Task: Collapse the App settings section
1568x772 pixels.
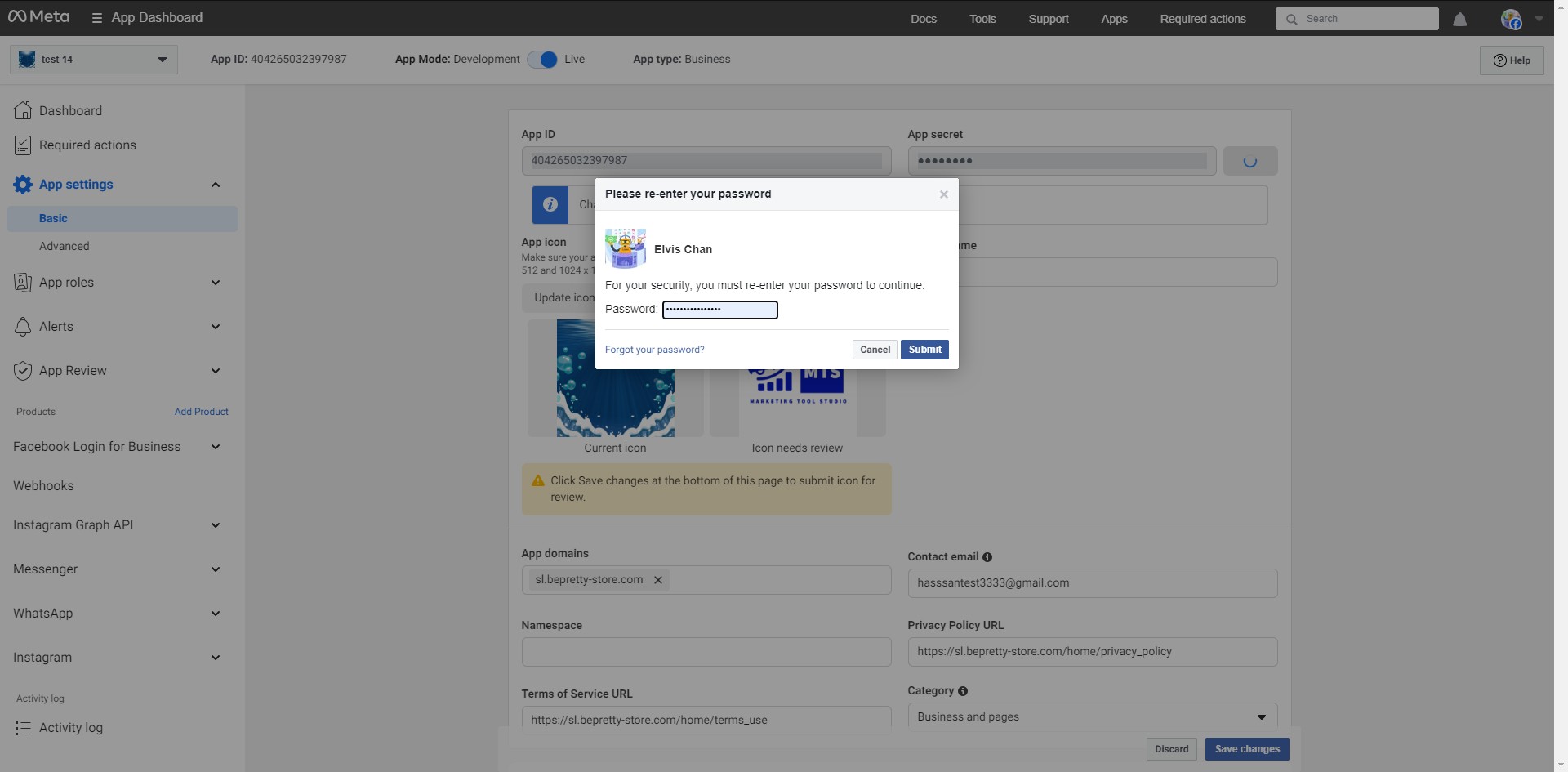Action: click(x=216, y=185)
